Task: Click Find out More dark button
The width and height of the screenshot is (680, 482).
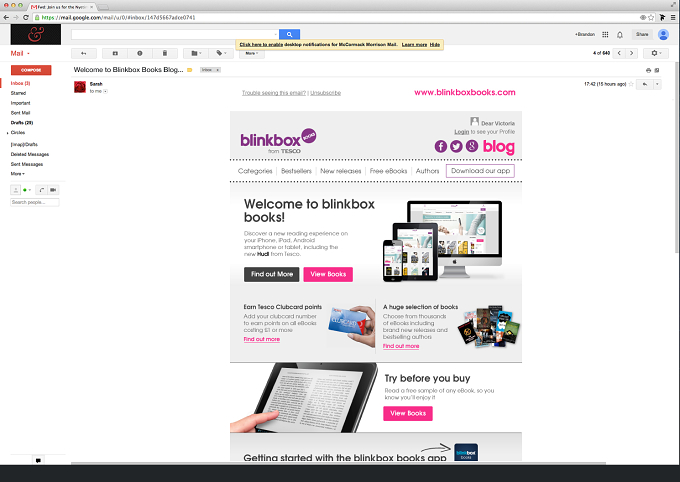Action: click(x=271, y=274)
